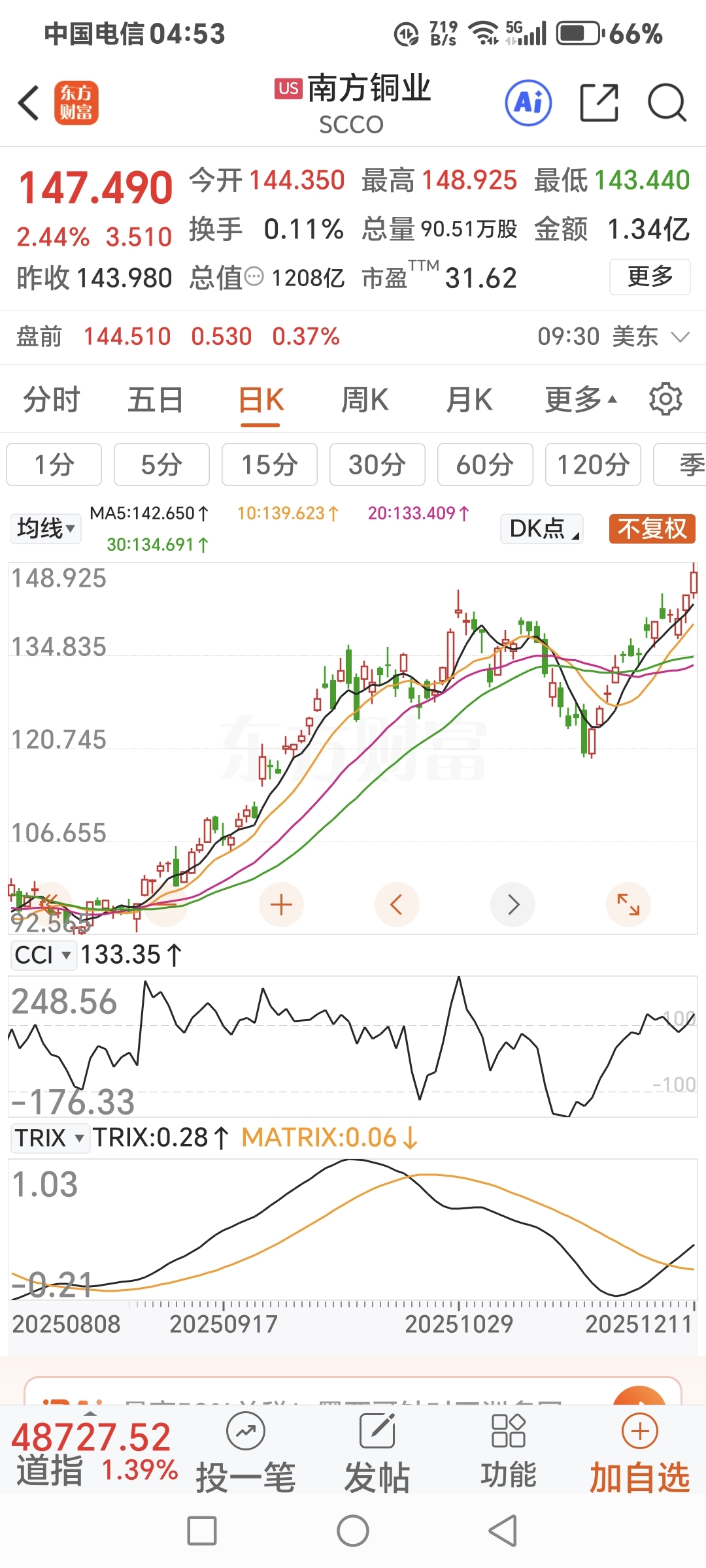Select the 5分 interval
706x1568 pixels.
(161, 465)
